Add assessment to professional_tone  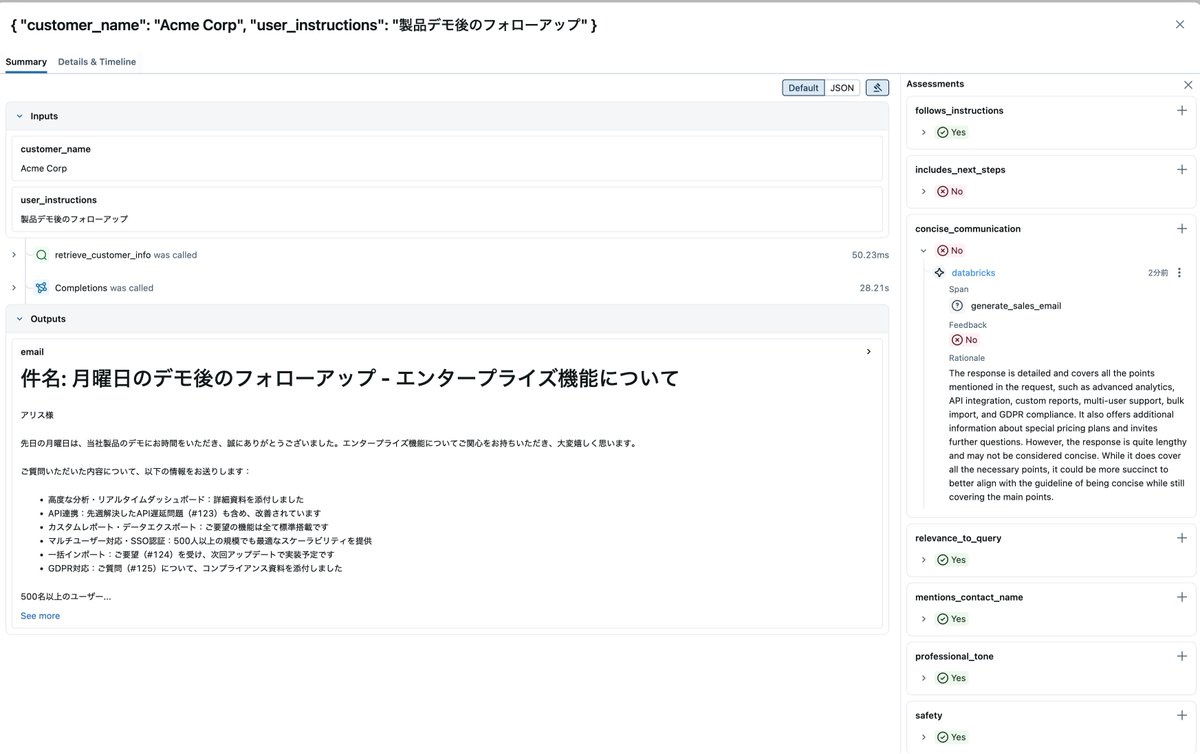pyautogui.click(x=1182, y=656)
